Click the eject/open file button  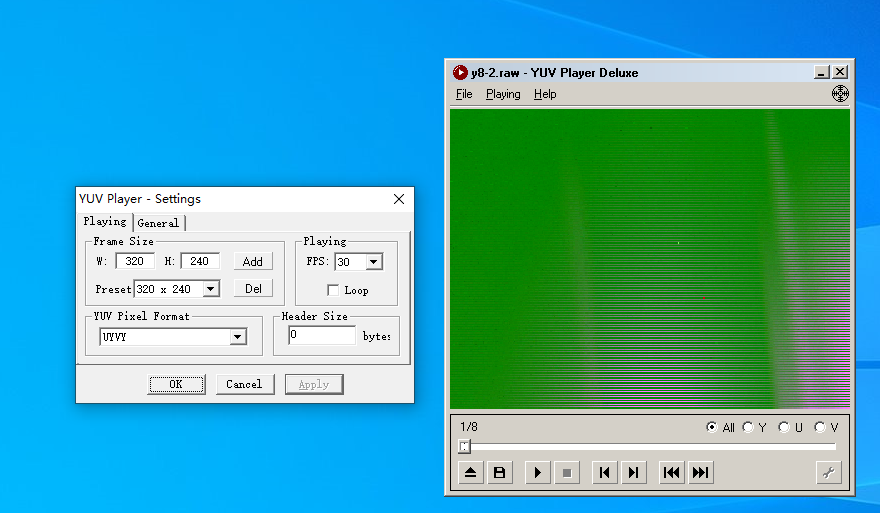click(470, 473)
